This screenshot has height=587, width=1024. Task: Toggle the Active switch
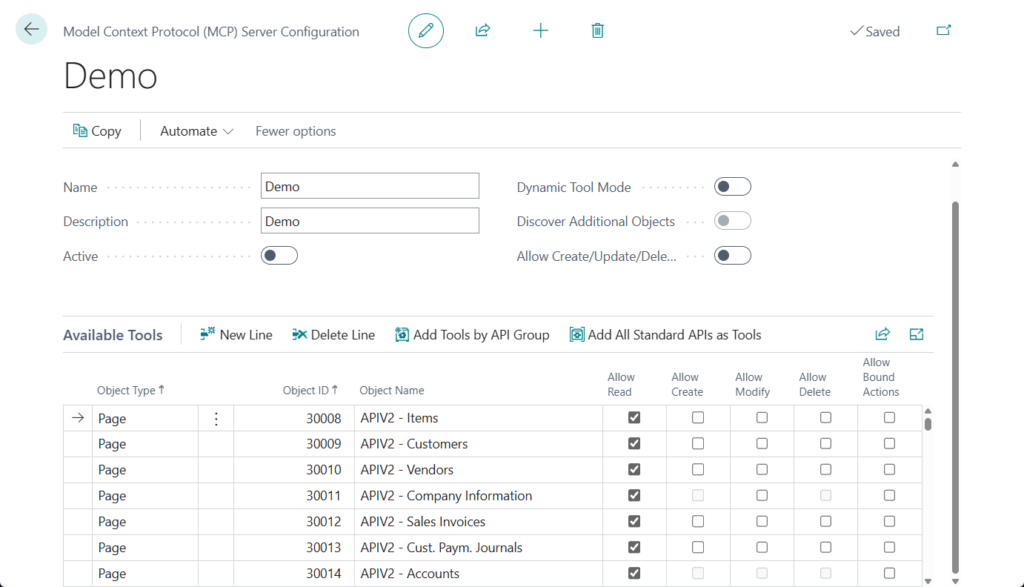[279, 256]
